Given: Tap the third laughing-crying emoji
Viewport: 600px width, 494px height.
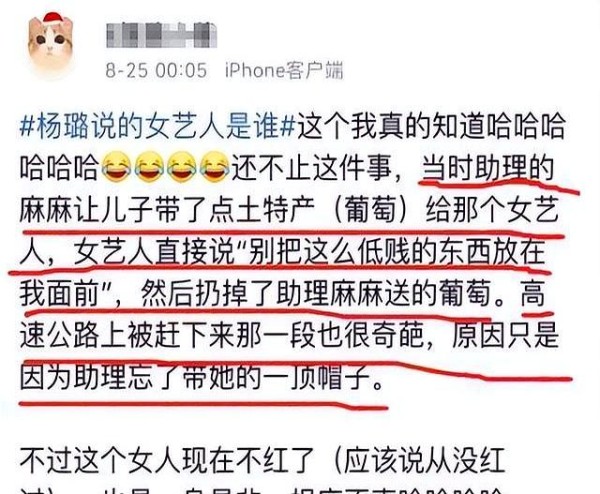Looking at the screenshot, I should pos(182,167).
